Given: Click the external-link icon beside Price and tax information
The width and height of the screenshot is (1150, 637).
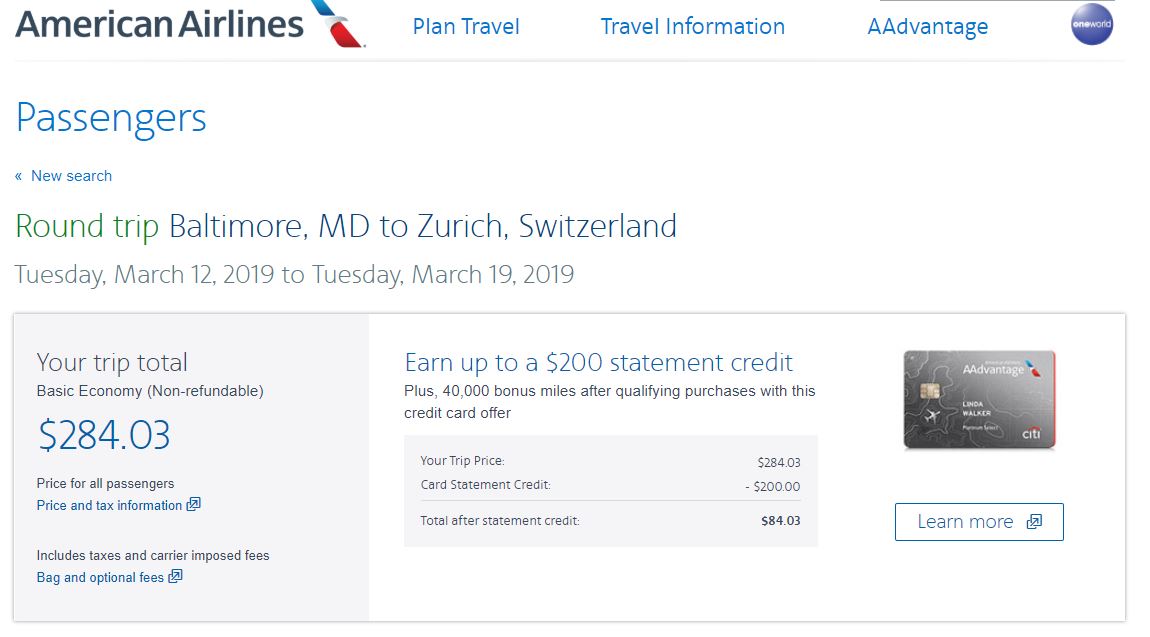Looking at the screenshot, I should [x=194, y=504].
